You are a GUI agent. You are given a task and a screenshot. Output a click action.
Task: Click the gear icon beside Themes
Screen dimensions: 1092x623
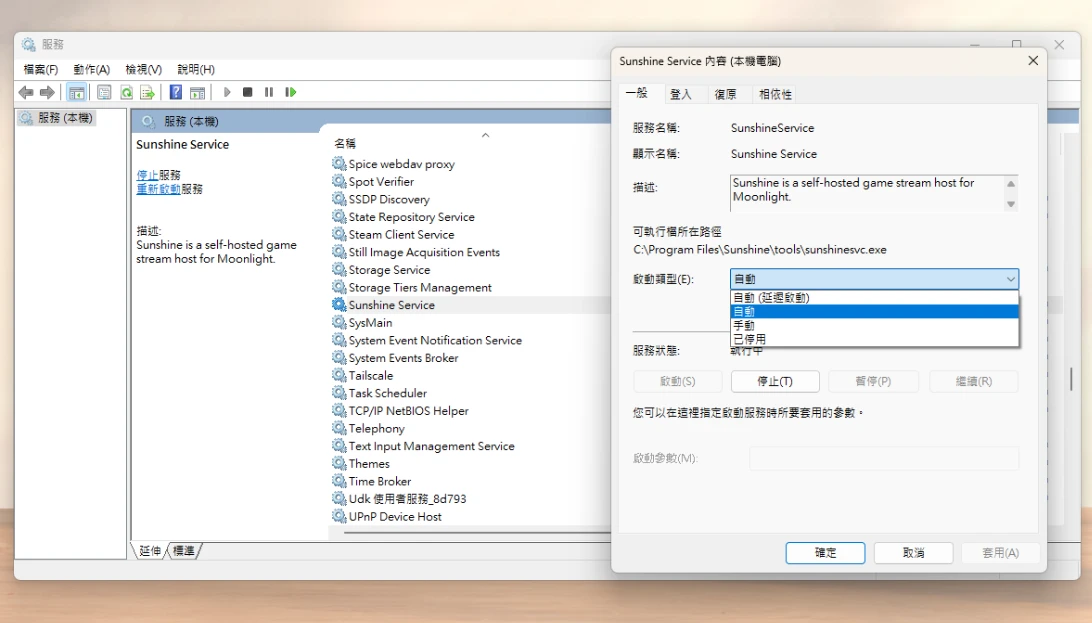[339, 463]
